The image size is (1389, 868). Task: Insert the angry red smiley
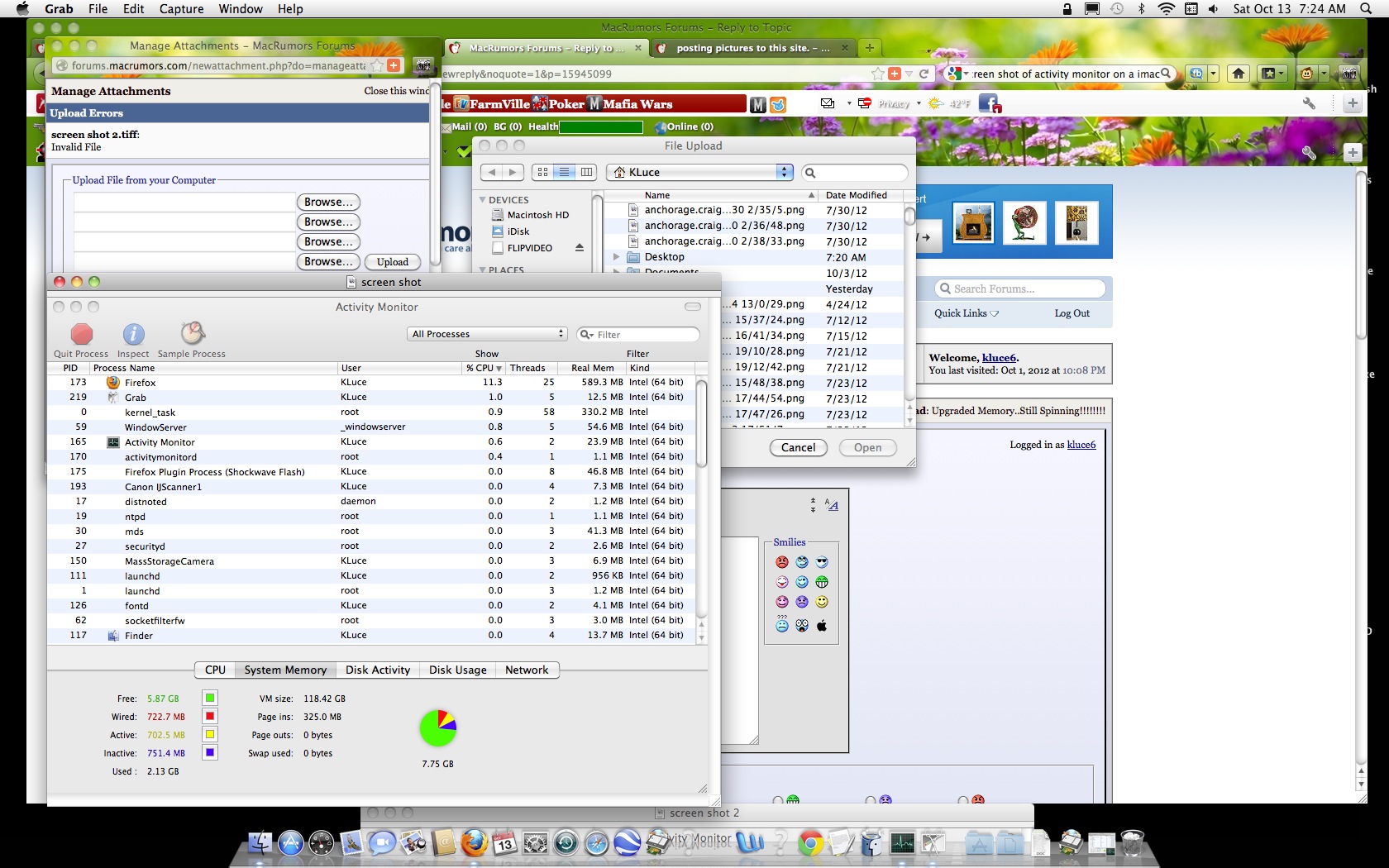[x=782, y=562]
